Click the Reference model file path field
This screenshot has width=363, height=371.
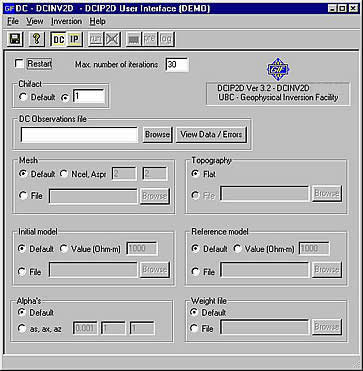tap(265, 270)
